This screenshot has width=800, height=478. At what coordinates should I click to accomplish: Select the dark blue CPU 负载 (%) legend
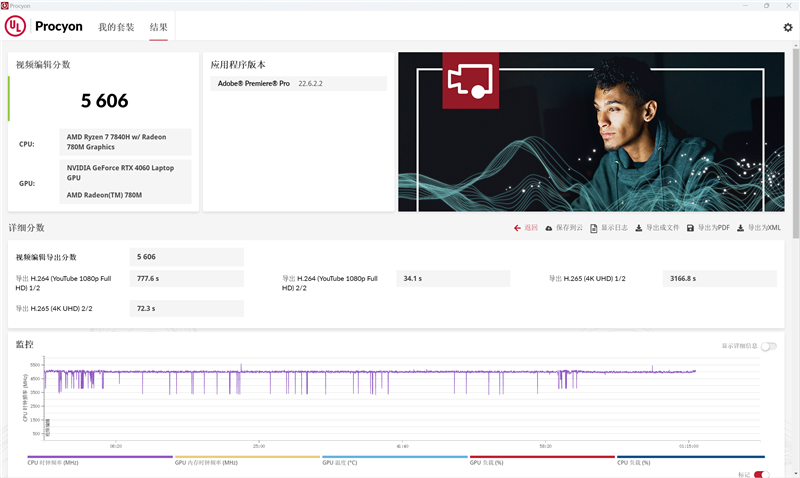(691, 460)
